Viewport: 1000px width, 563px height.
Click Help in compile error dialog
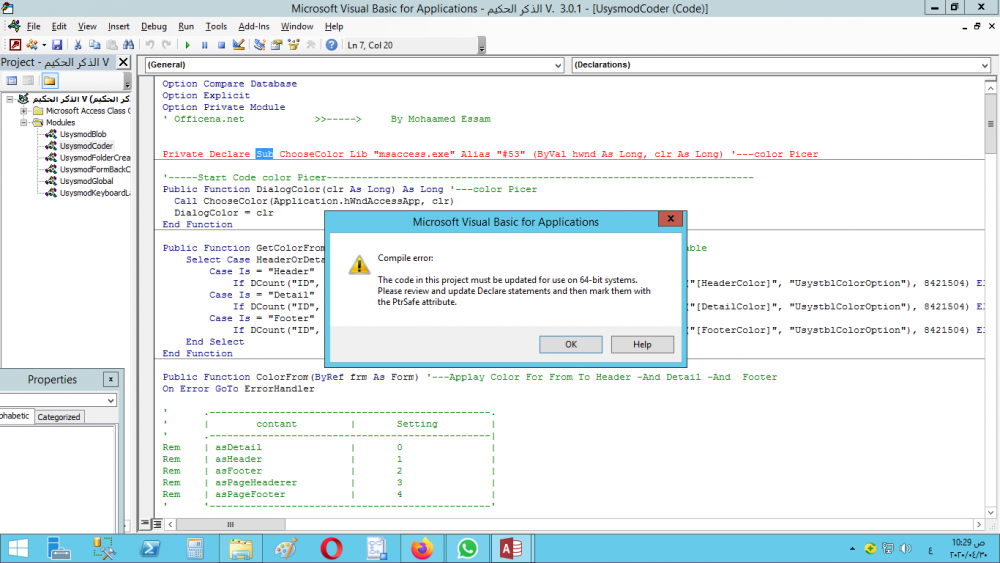(x=642, y=344)
